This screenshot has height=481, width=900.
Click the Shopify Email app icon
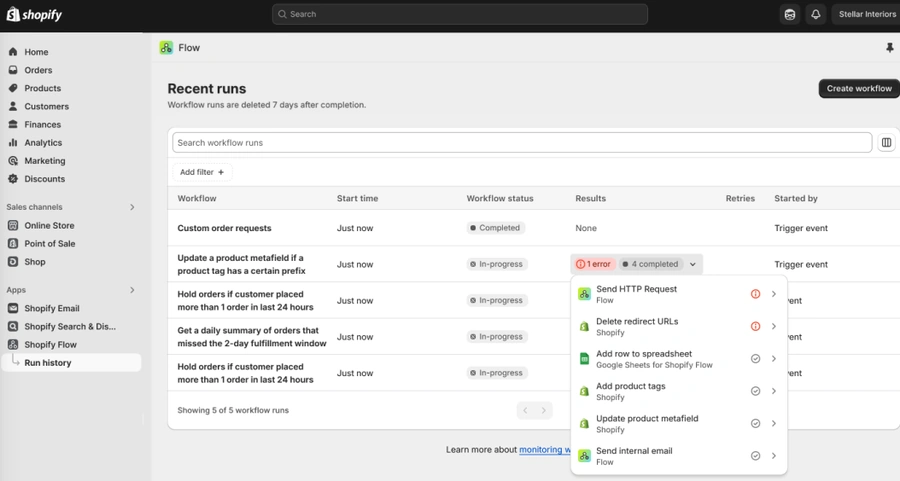[13, 308]
